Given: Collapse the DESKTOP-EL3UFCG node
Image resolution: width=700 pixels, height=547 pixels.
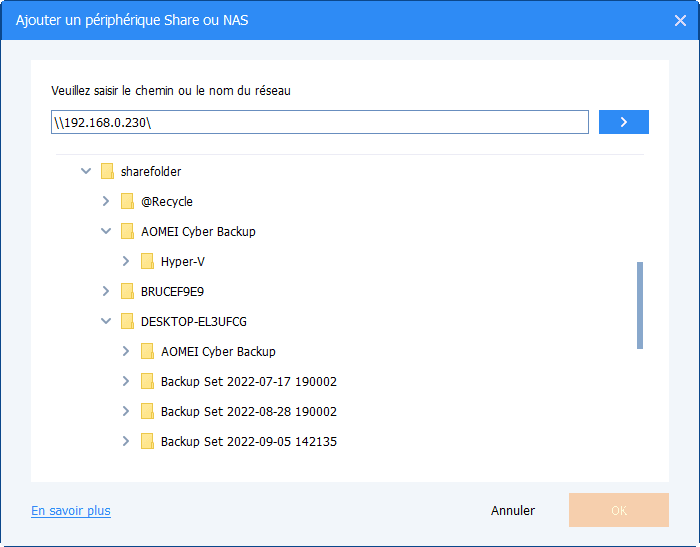Looking at the screenshot, I should click(x=106, y=322).
